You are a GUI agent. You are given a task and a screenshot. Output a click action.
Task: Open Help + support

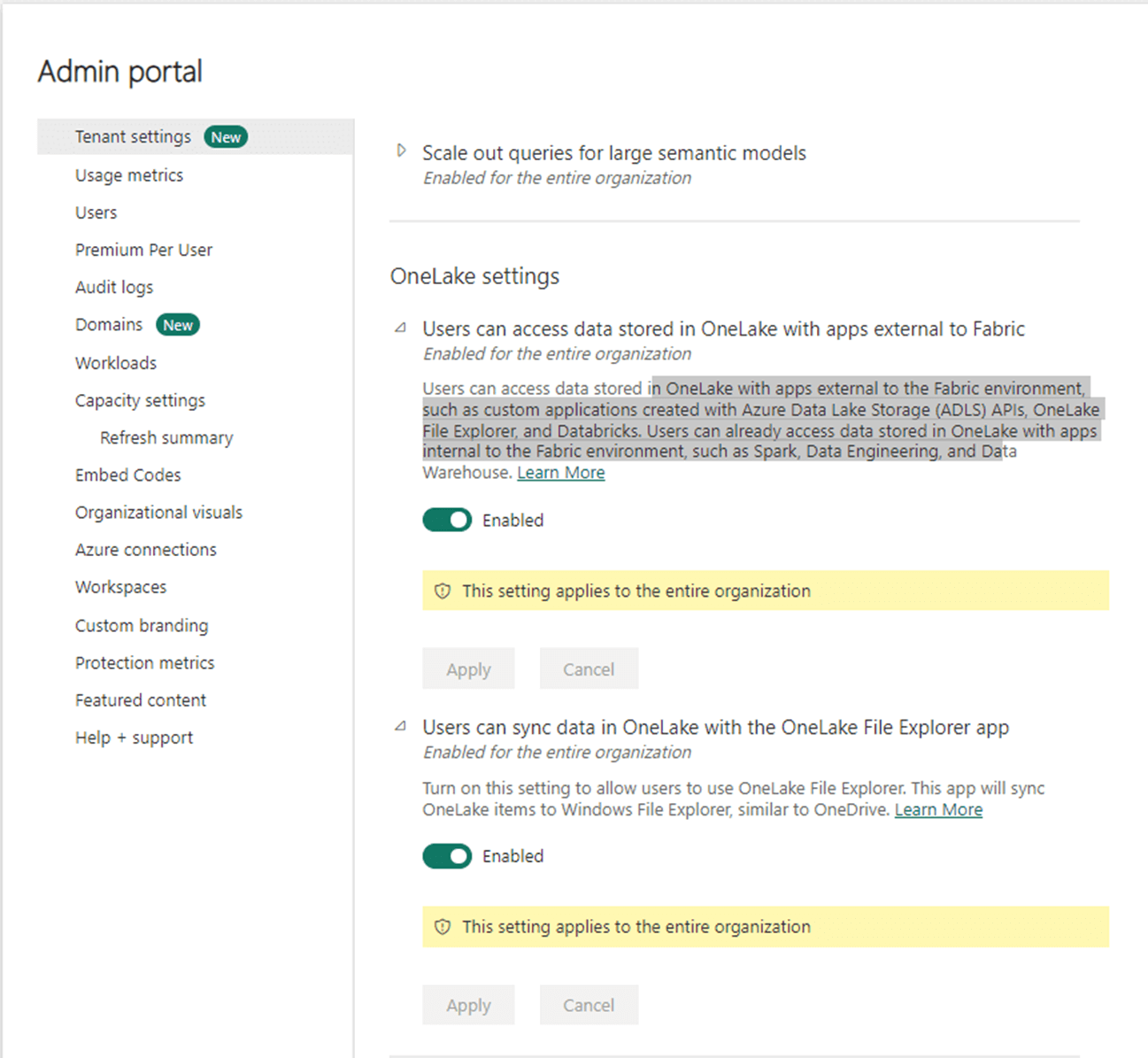(134, 738)
